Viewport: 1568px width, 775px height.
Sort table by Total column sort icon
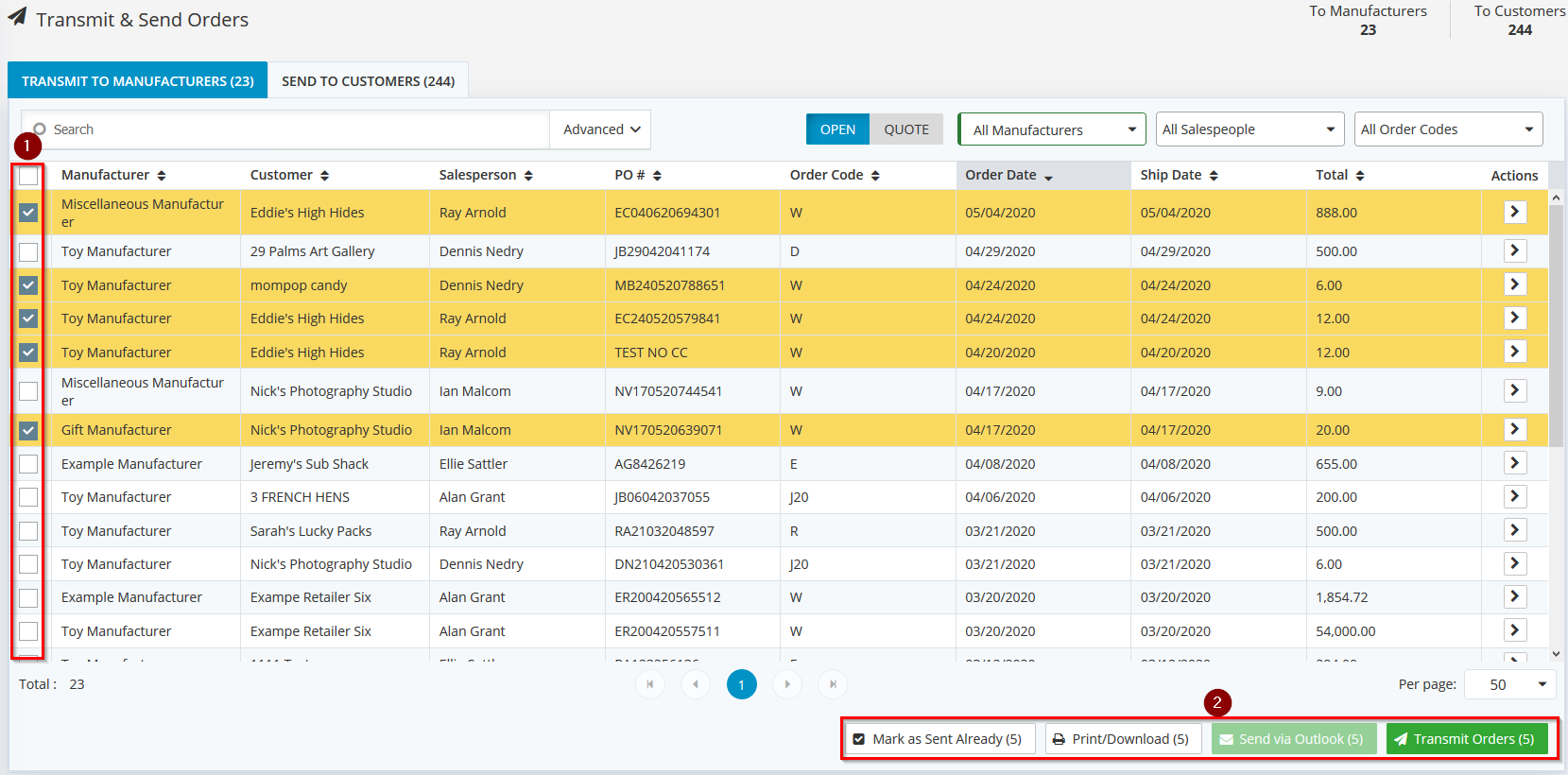[1360, 176]
